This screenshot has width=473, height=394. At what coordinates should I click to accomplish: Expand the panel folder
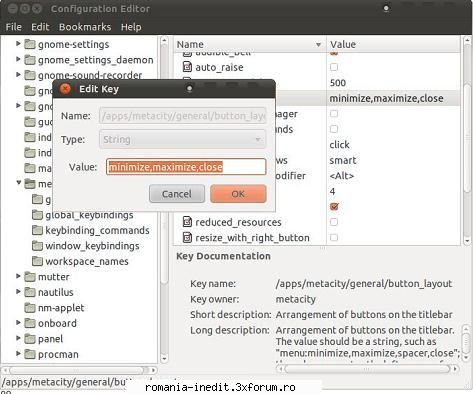point(18,338)
